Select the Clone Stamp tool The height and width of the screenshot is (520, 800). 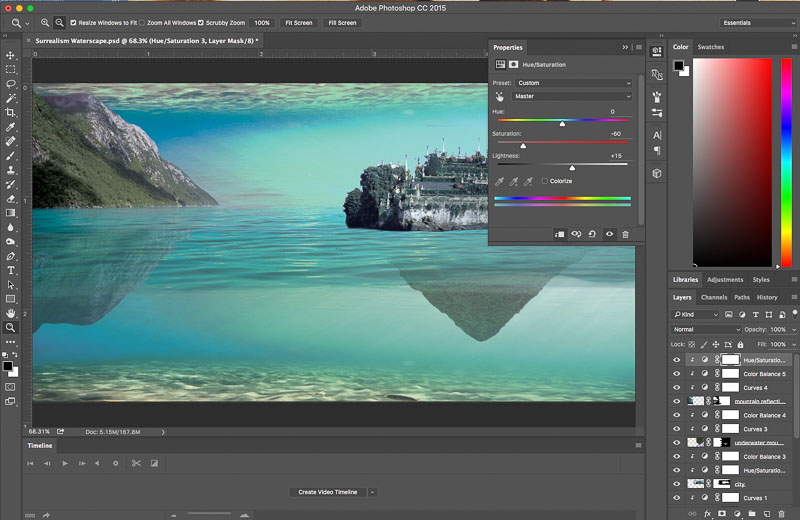10,170
